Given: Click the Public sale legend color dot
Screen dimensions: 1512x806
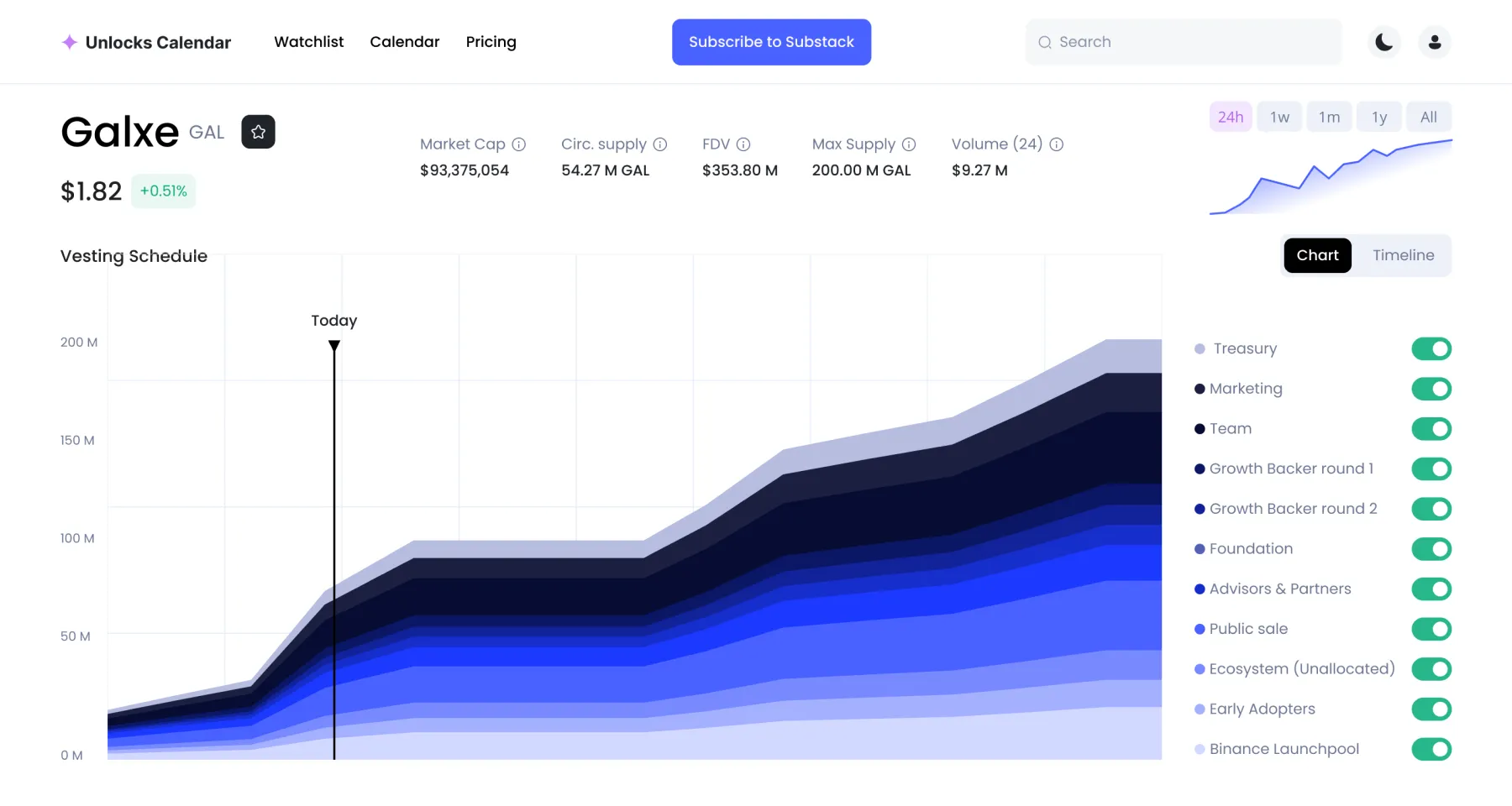Looking at the screenshot, I should point(1200,629).
